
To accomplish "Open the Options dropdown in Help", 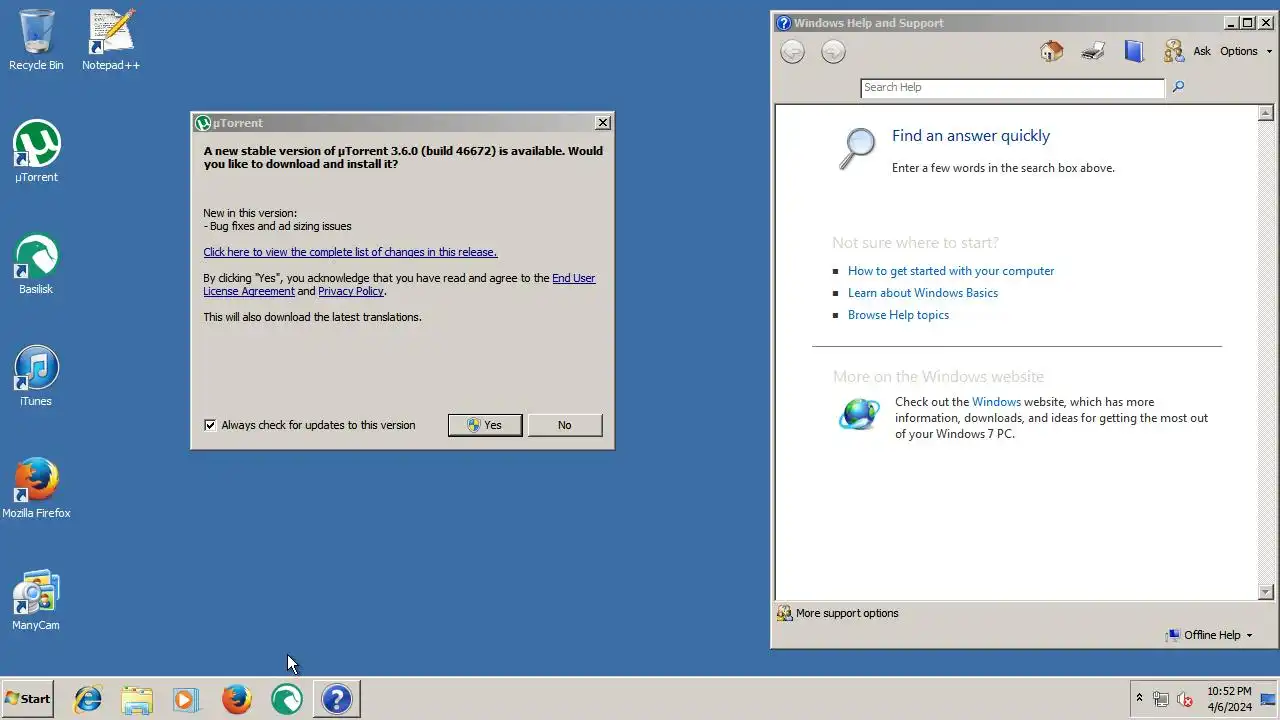I will [x=1246, y=51].
